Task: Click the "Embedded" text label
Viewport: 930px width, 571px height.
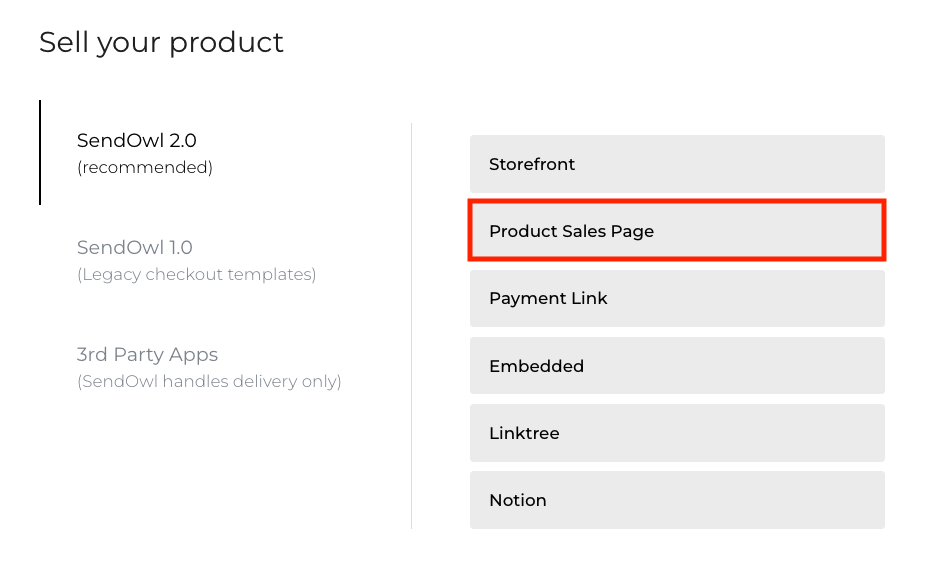Action: [536, 366]
